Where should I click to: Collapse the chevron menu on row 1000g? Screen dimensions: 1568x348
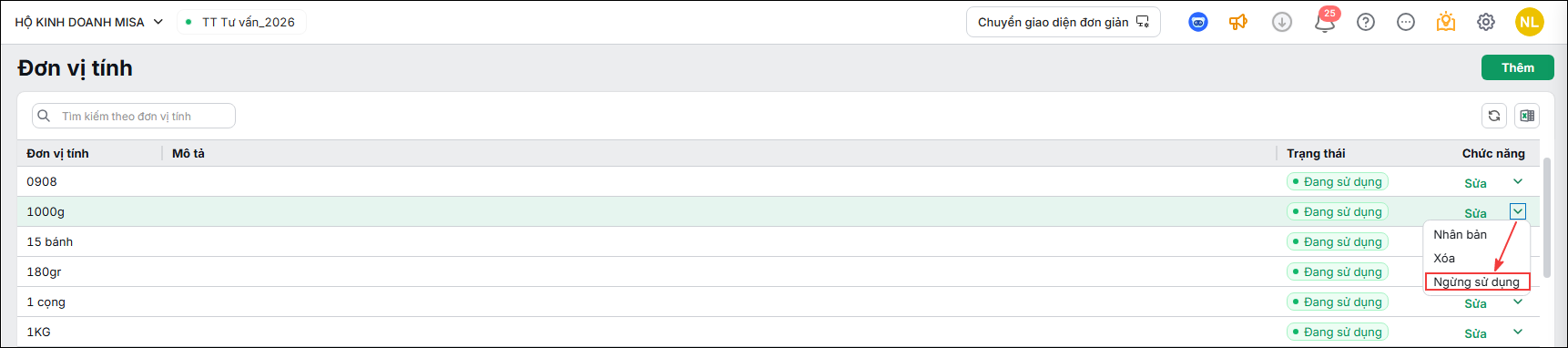tap(1518, 211)
